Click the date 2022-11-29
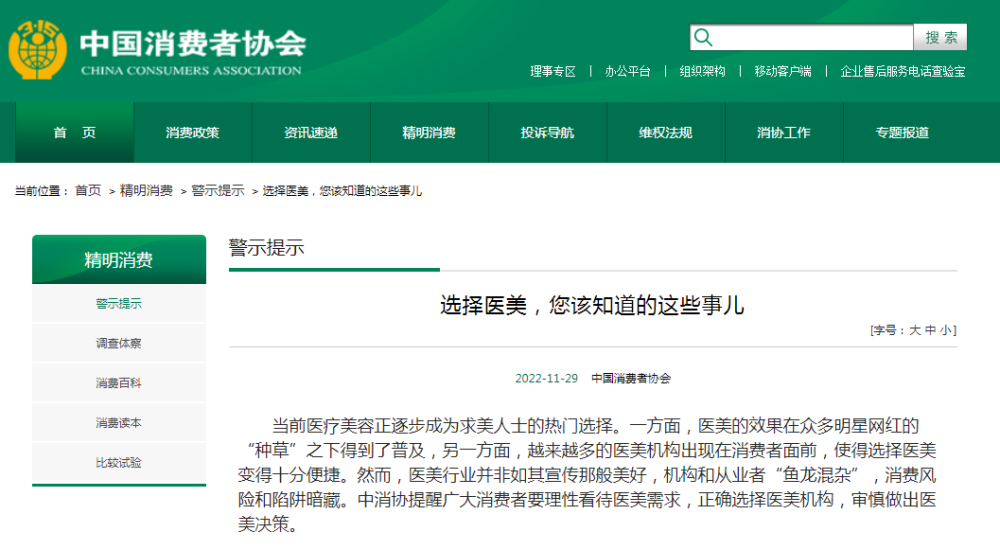This screenshot has height=550, width=1000. pyautogui.click(x=547, y=378)
